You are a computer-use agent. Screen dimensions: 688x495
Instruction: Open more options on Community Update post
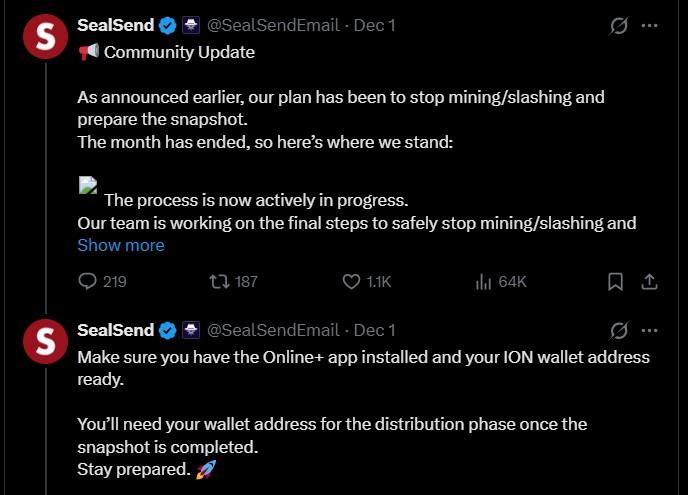point(650,26)
